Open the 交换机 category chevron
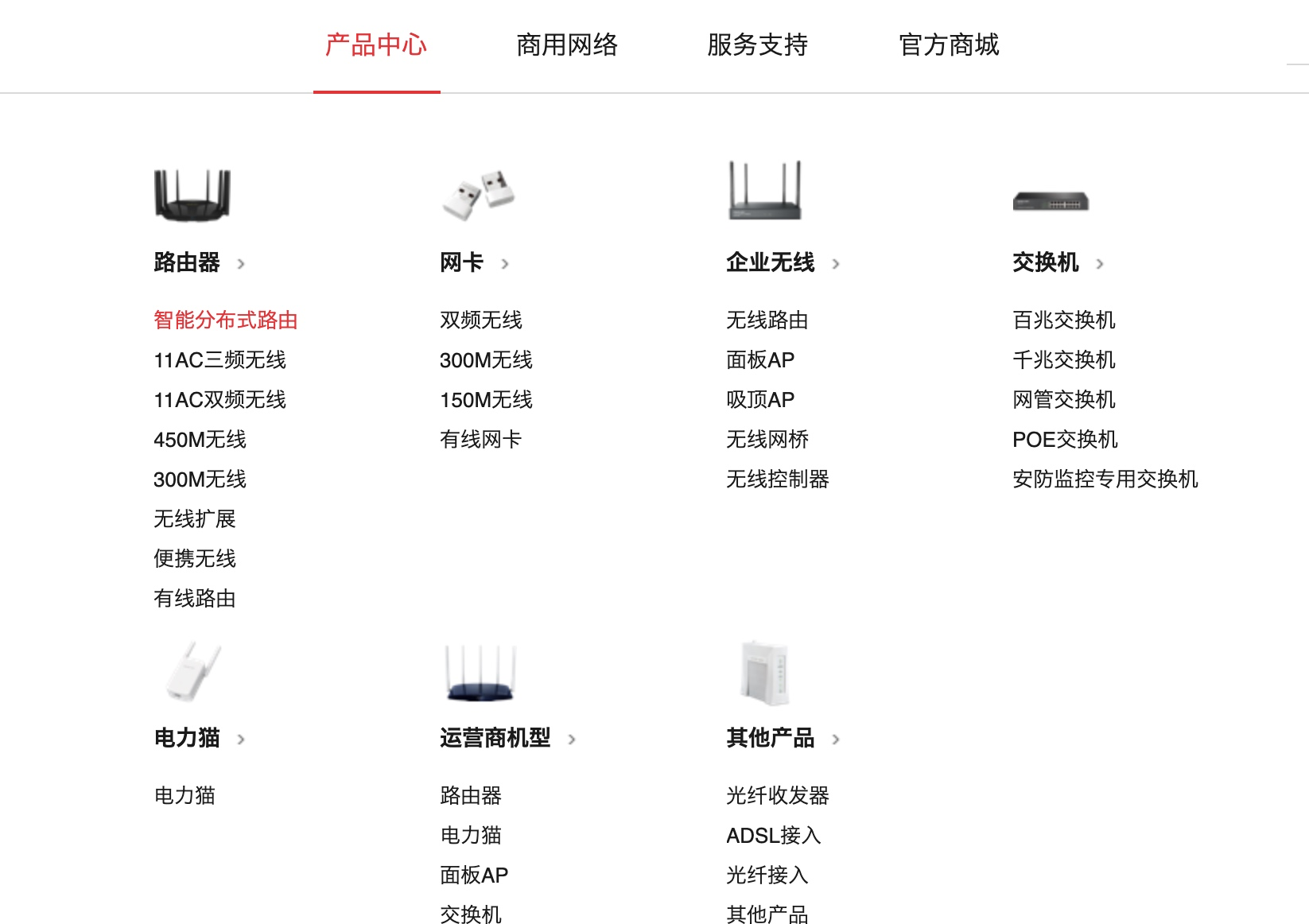 pos(1100,264)
